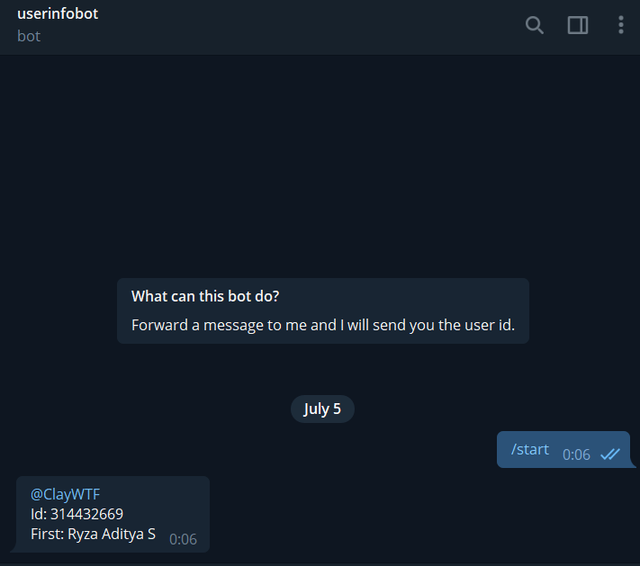
Task: Click the top chat header bar
Action: (x=320, y=27)
